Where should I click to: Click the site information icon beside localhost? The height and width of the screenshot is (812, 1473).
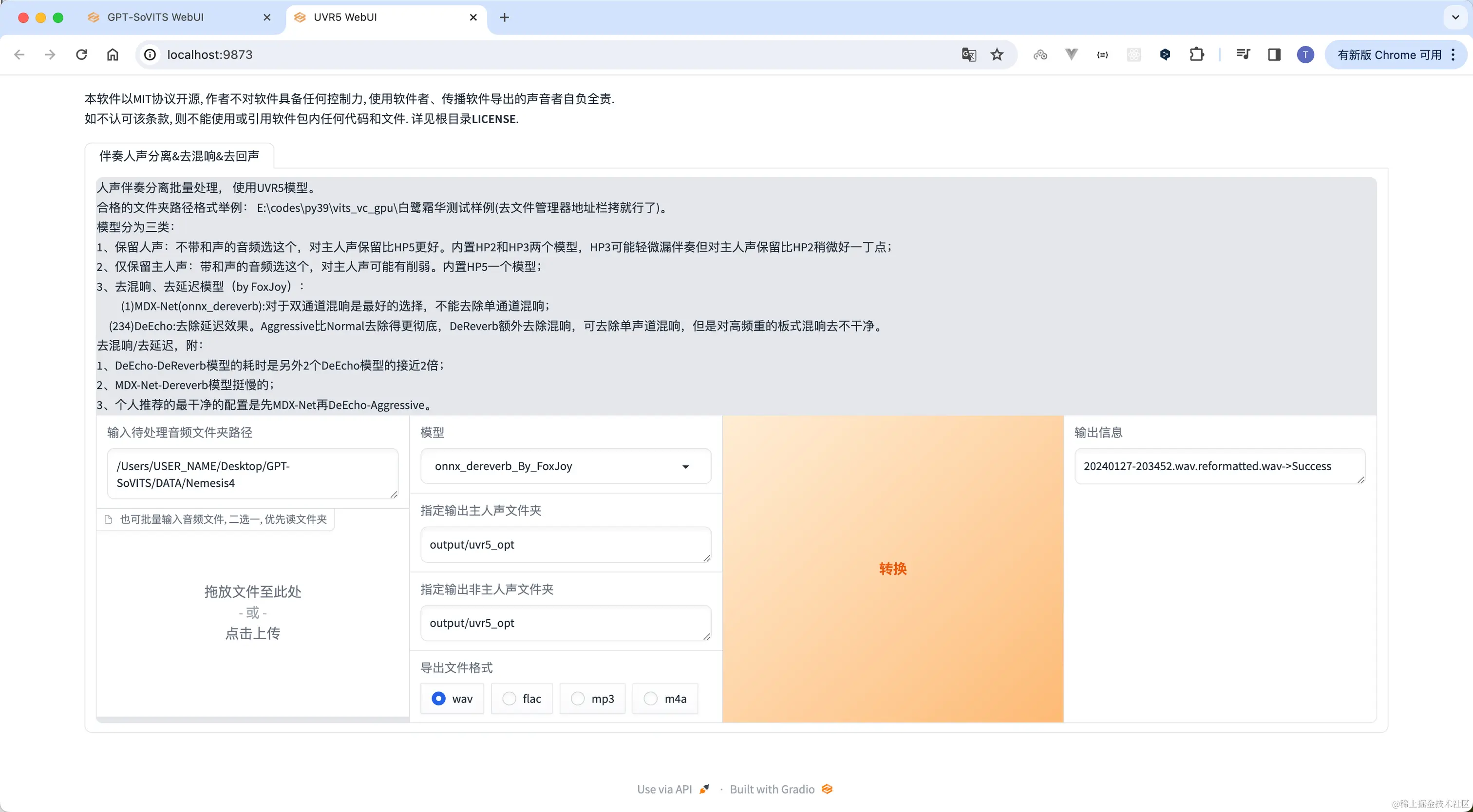pyautogui.click(x=150, y=55)
